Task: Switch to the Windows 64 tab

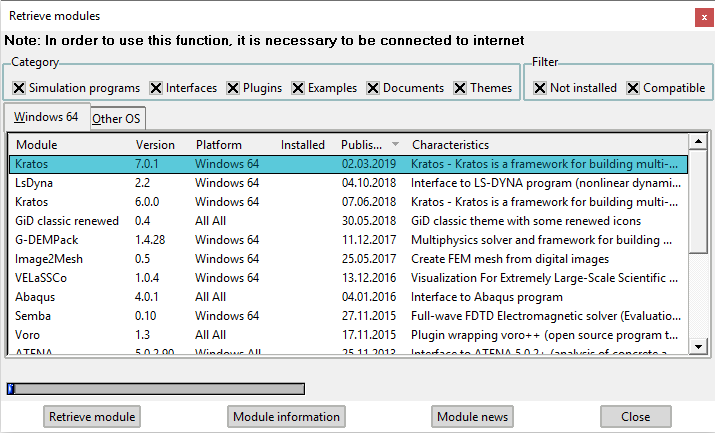Action: pyautogui.click(x=46, y=117)
